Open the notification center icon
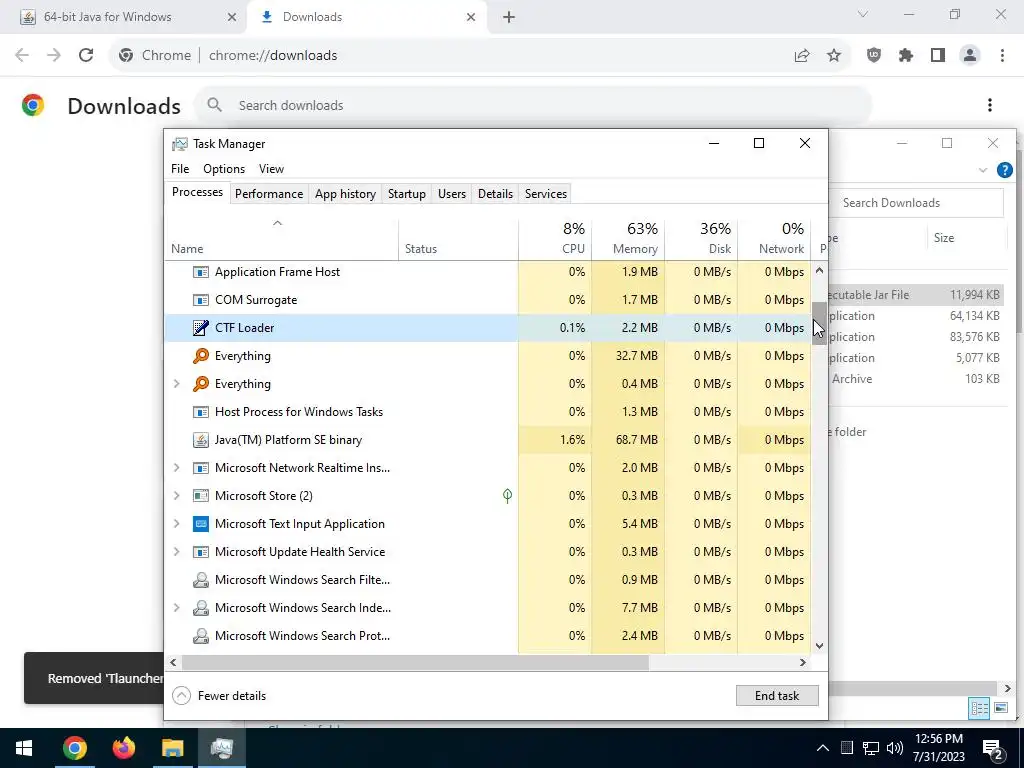 pyautogui.click(x=993, y=748)
